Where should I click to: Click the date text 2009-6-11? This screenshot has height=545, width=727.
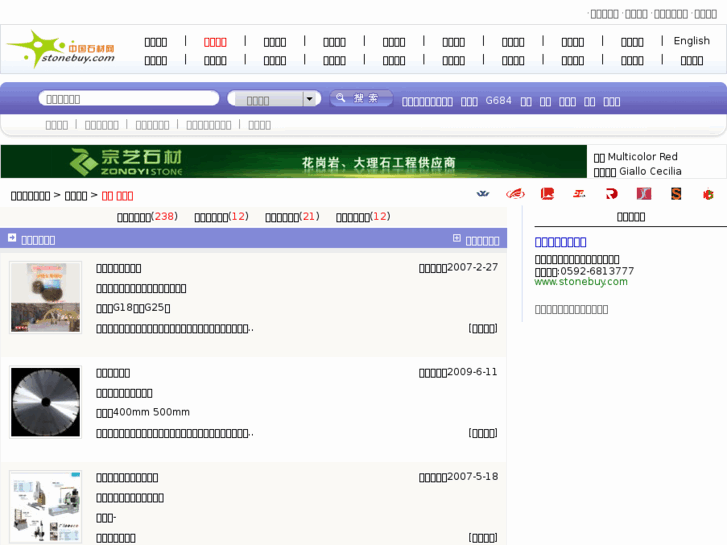click(x=472, y=372)
